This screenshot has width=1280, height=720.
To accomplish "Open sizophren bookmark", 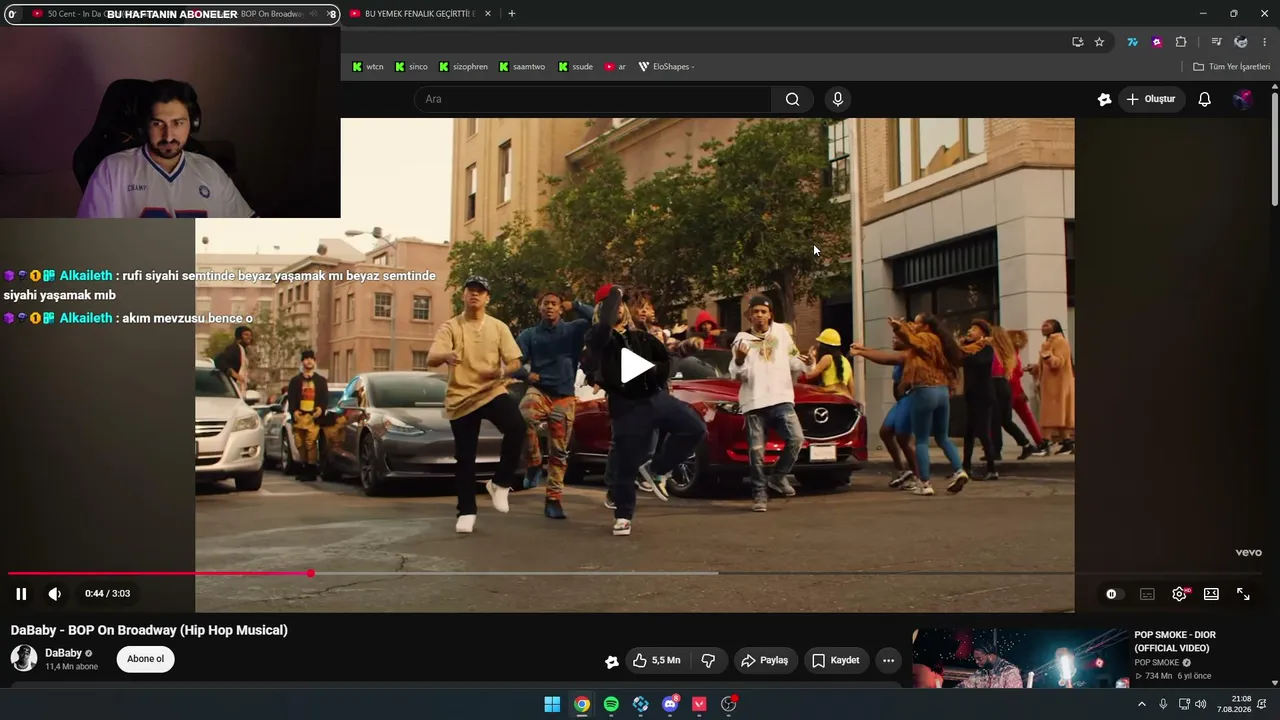I will 463,67.
